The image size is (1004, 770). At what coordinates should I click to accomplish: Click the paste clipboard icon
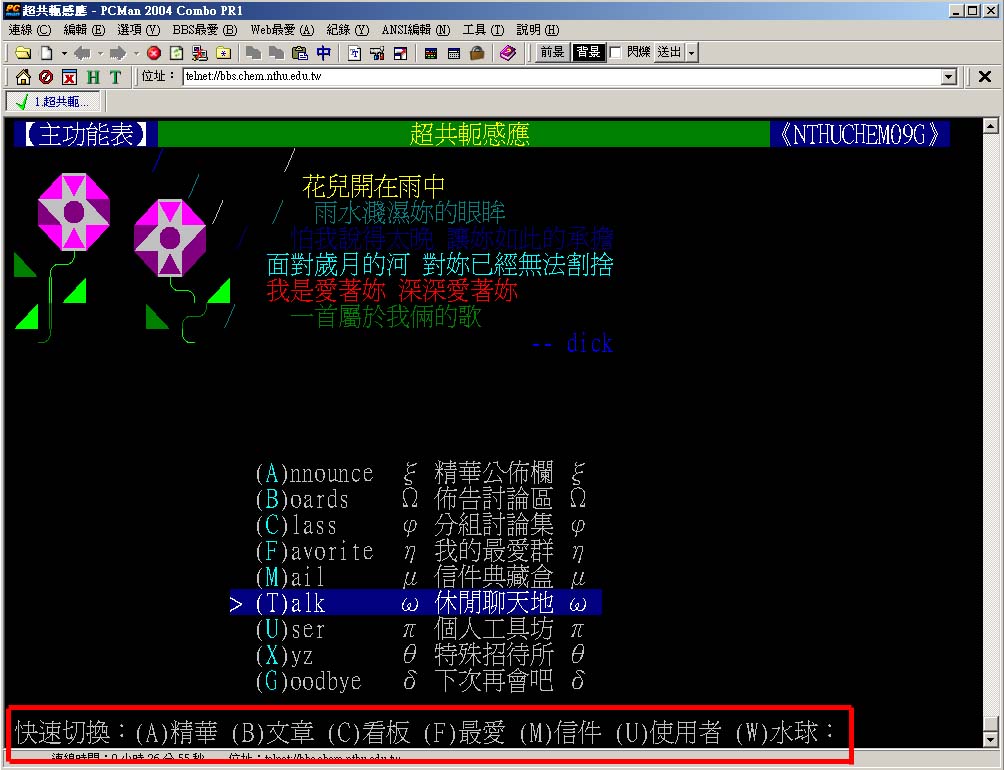pos(300,53)
